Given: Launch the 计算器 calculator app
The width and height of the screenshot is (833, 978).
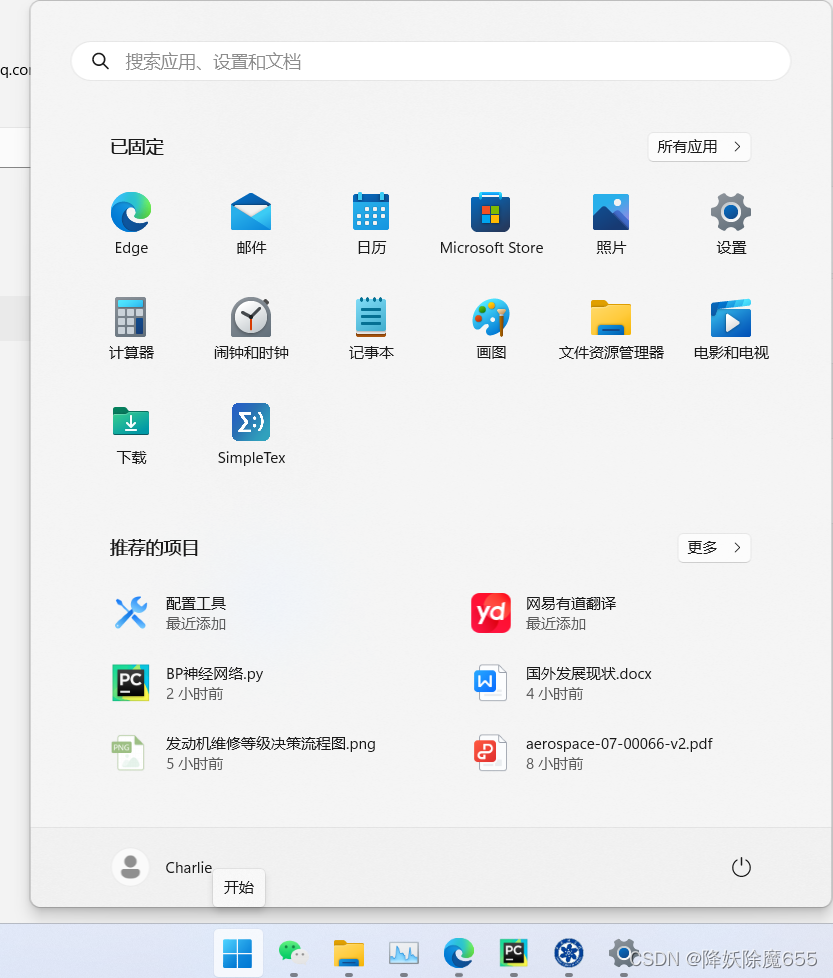Looking at the screenshot, I should pos(131,328).
